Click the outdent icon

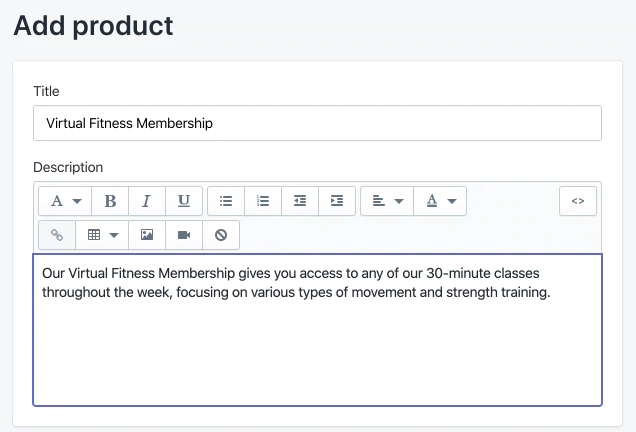pyautogui.click(x=300, y=201)
